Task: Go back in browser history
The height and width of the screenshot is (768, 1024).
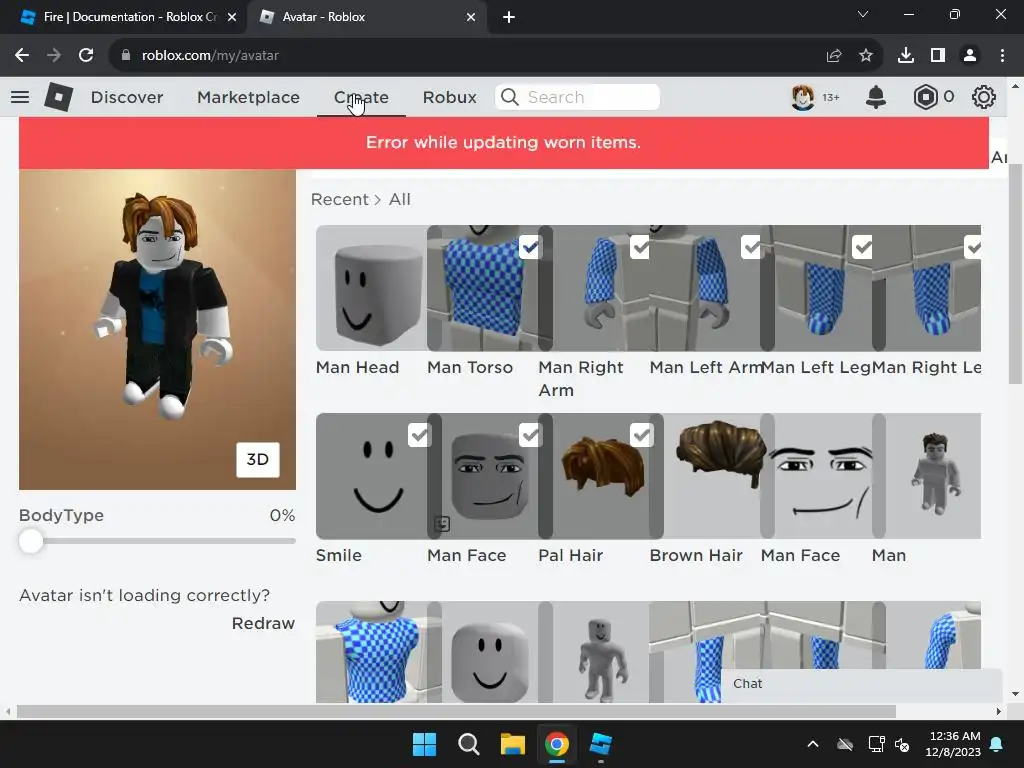Action: tap(22, 56)
